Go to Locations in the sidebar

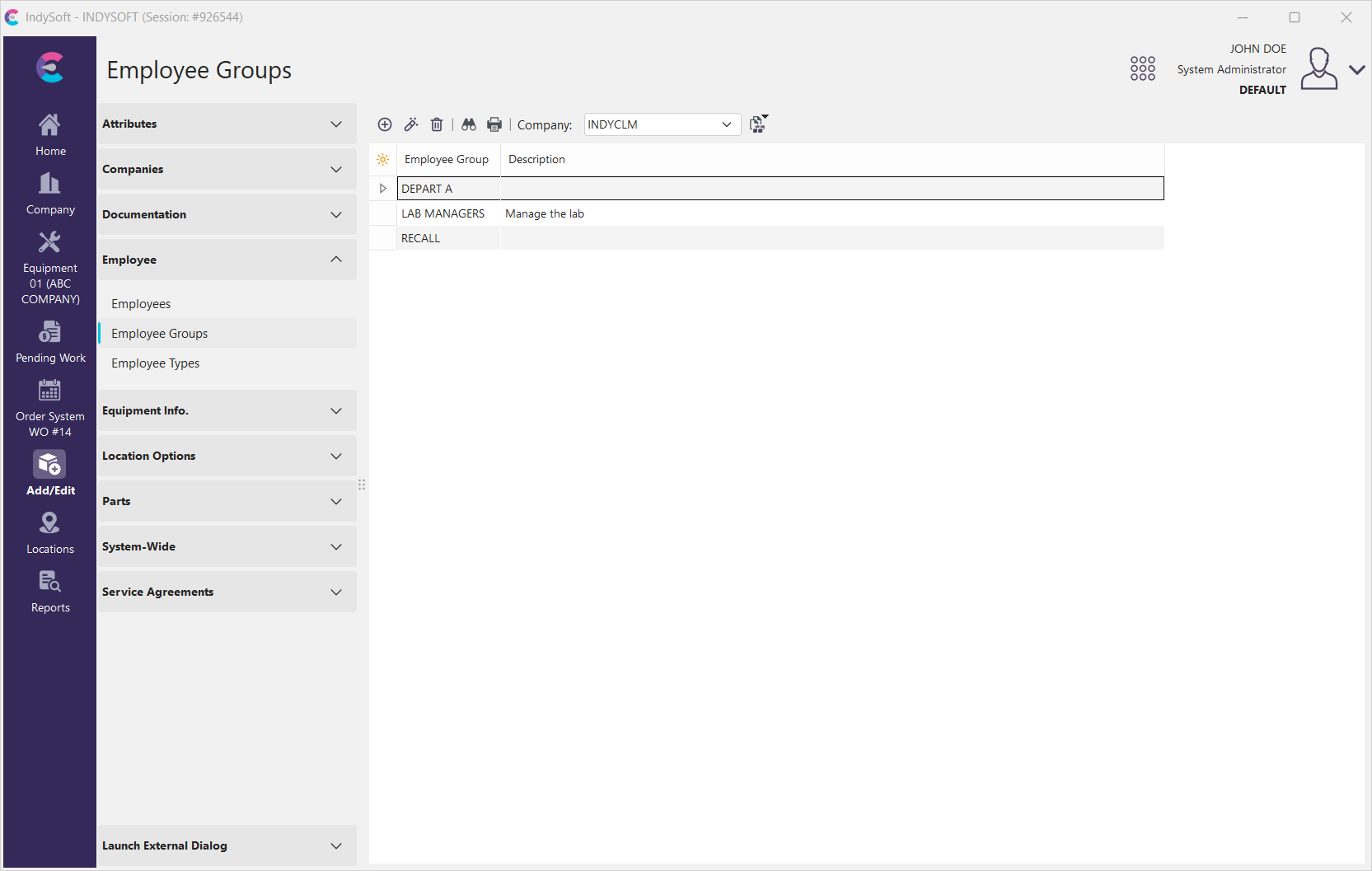tap(50, 533)
